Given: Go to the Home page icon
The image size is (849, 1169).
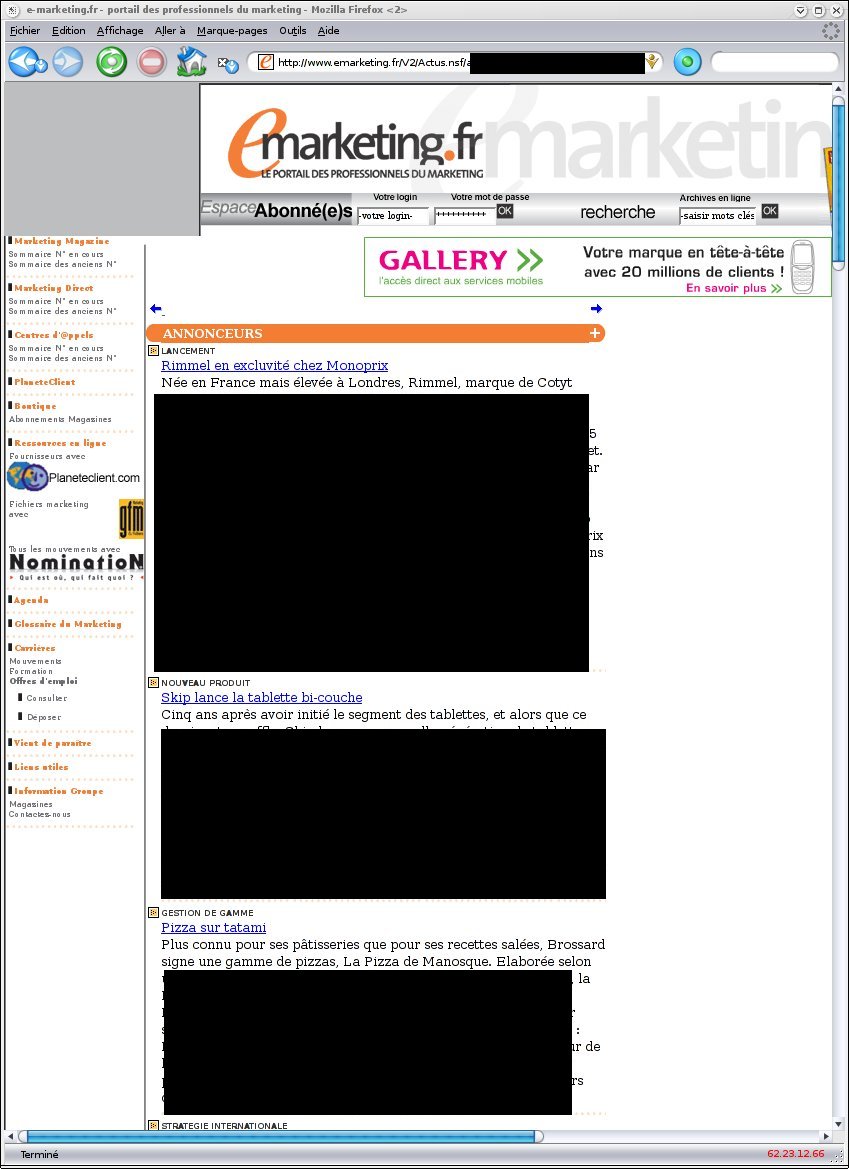Looking at the screenshot, I should 192,62.
